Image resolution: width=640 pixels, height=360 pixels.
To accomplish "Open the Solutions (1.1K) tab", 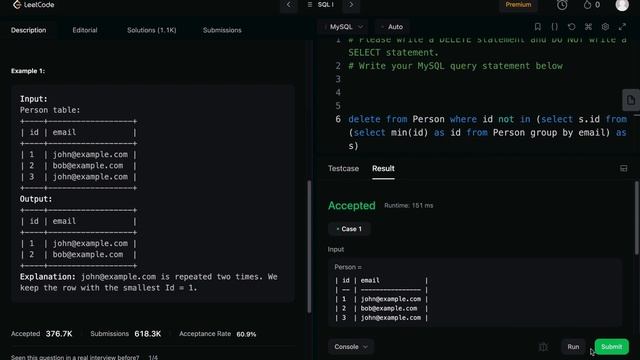I will pyautogui.click(x=151, y=30).
